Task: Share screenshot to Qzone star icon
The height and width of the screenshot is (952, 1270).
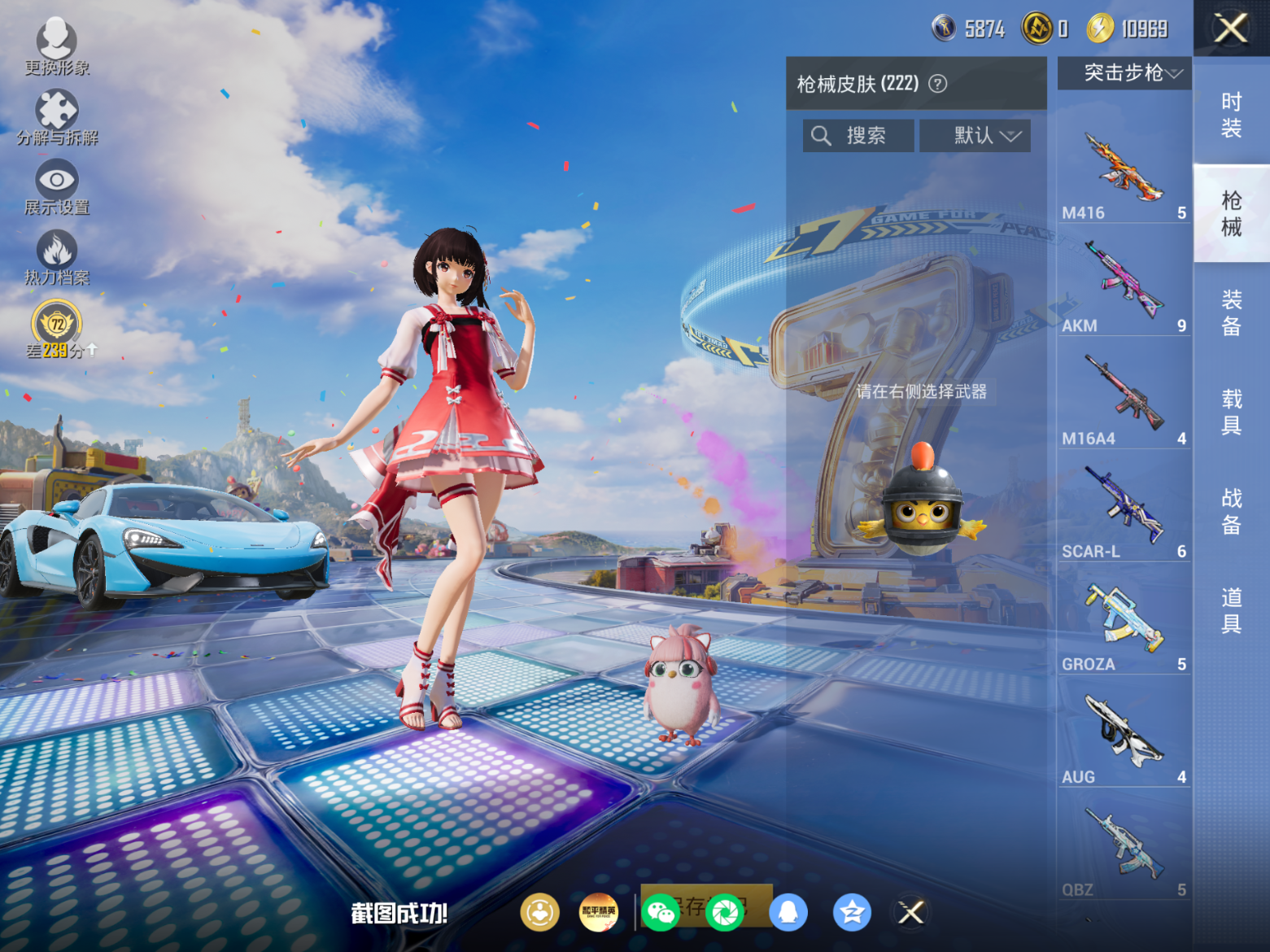Action: coord(852,912)
